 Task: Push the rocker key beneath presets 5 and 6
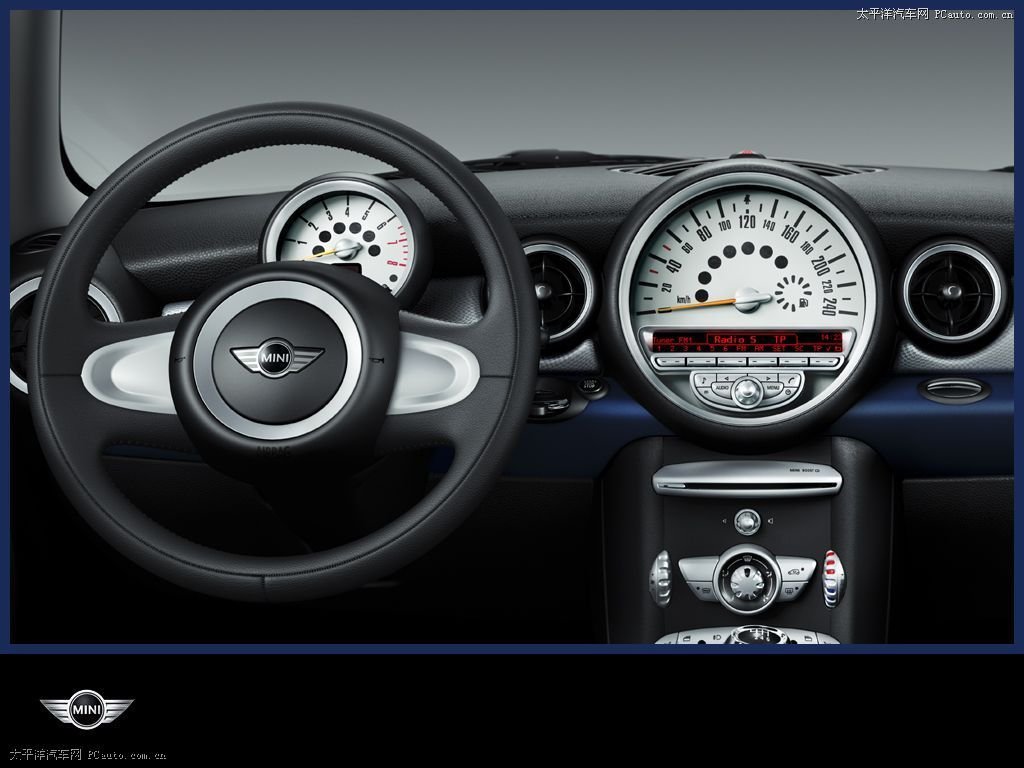pos(731,361)
